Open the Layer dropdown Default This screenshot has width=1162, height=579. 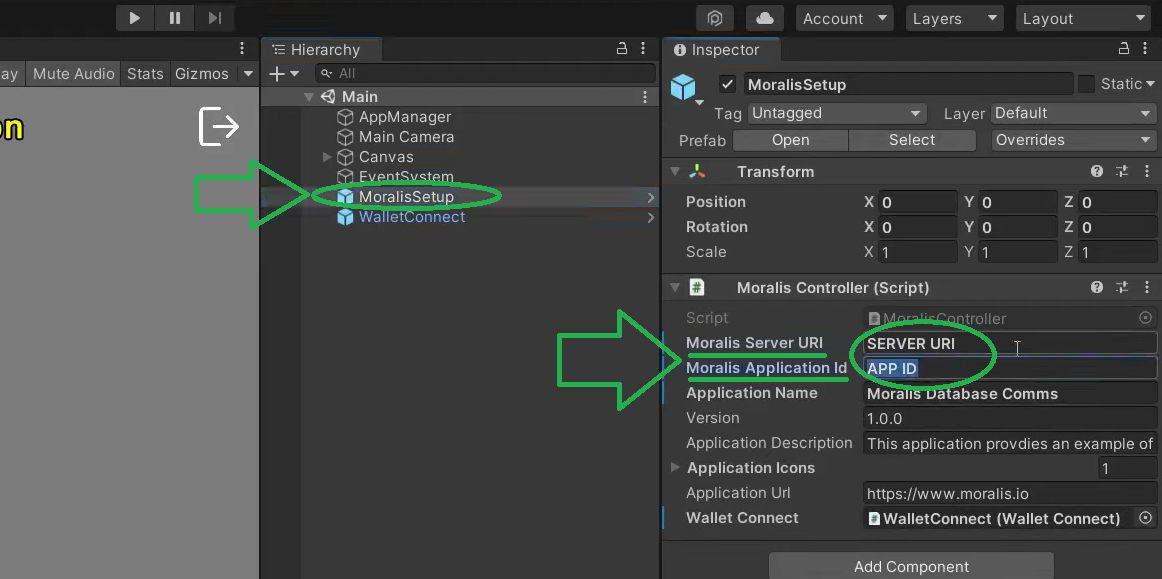click(x=1072, y=113)
